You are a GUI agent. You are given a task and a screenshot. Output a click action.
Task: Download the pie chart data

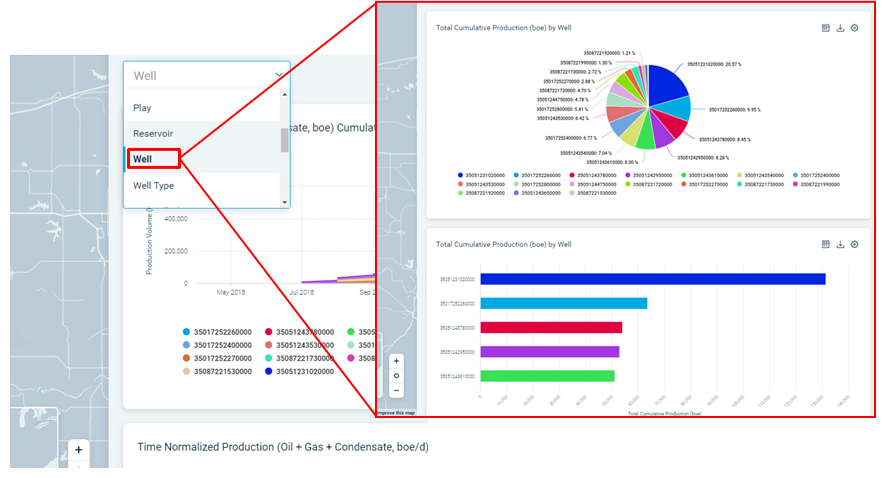coord(840,28)
